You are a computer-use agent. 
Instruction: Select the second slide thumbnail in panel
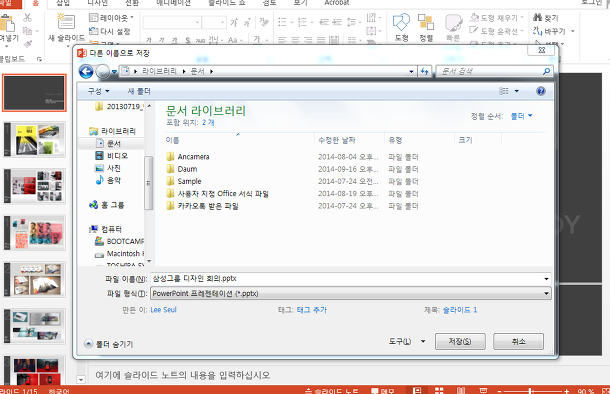coord(35,140)
